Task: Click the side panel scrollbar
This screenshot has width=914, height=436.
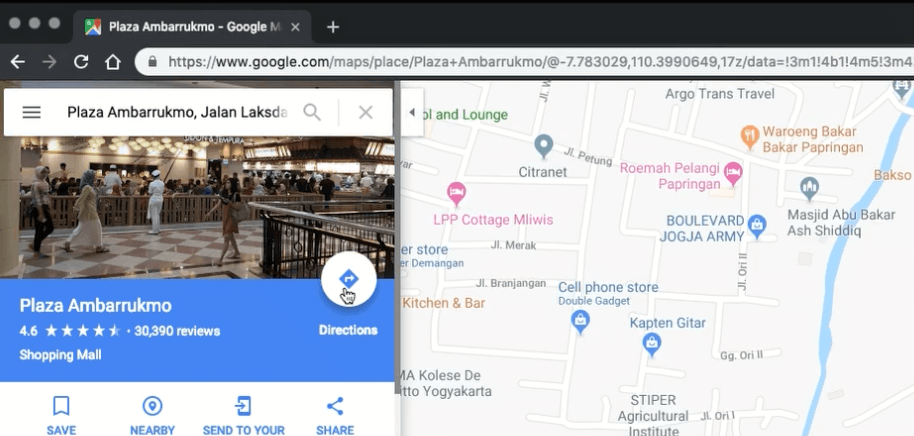Action: 398,237
